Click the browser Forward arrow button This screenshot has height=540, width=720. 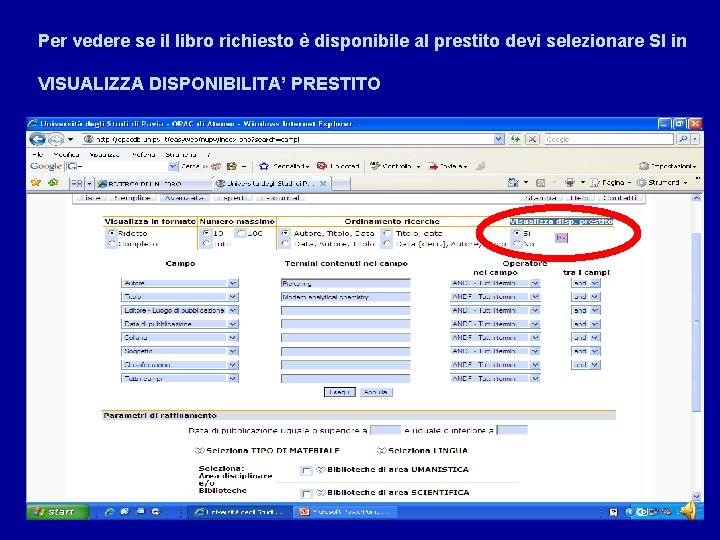(56, 139)
